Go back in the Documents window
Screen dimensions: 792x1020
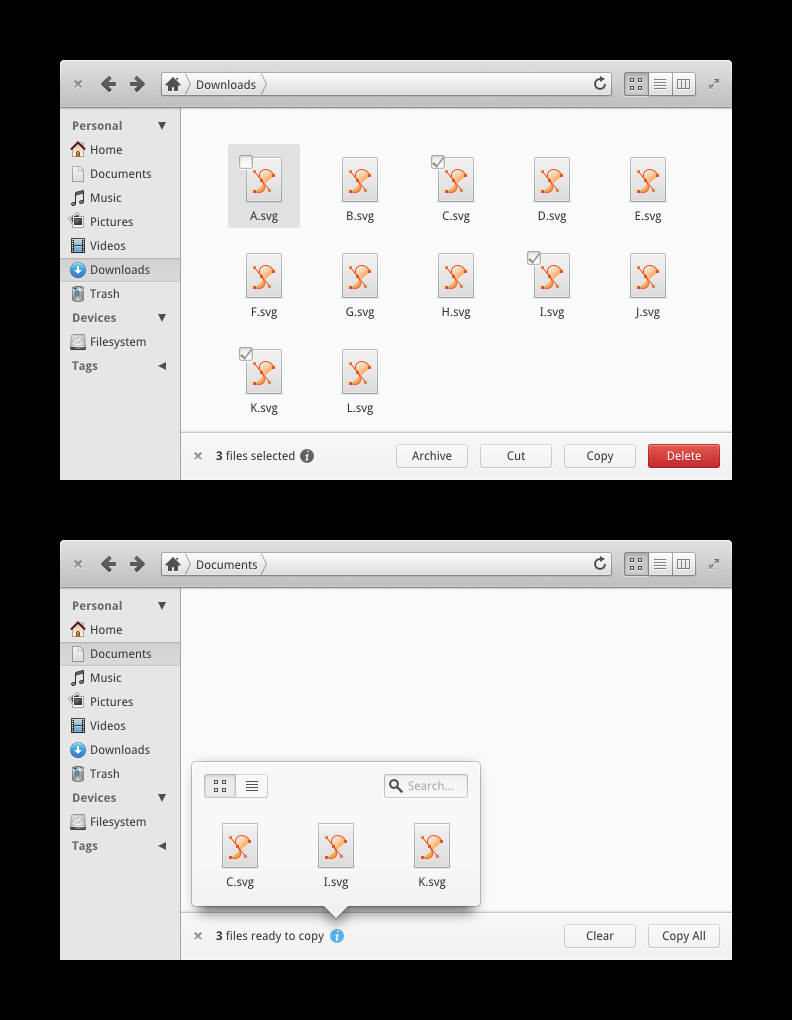pyautogui.click(x=109, y=564)
